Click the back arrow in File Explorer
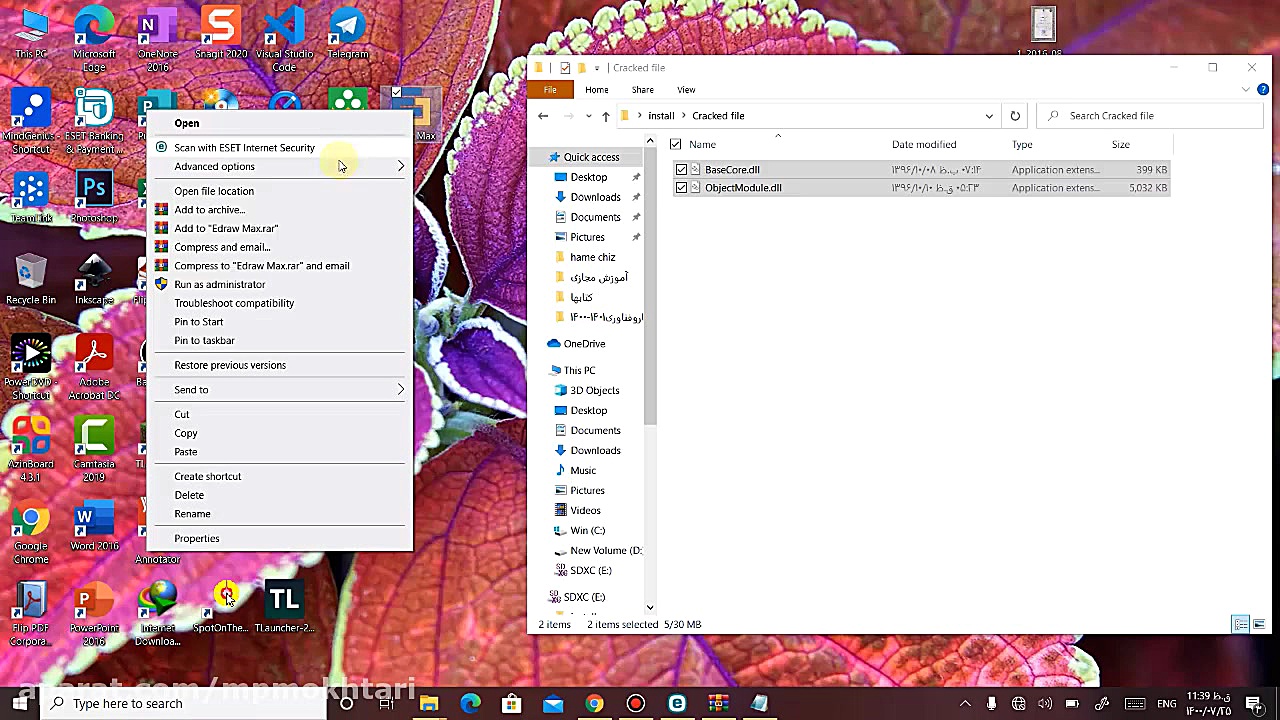 point(543,116)
